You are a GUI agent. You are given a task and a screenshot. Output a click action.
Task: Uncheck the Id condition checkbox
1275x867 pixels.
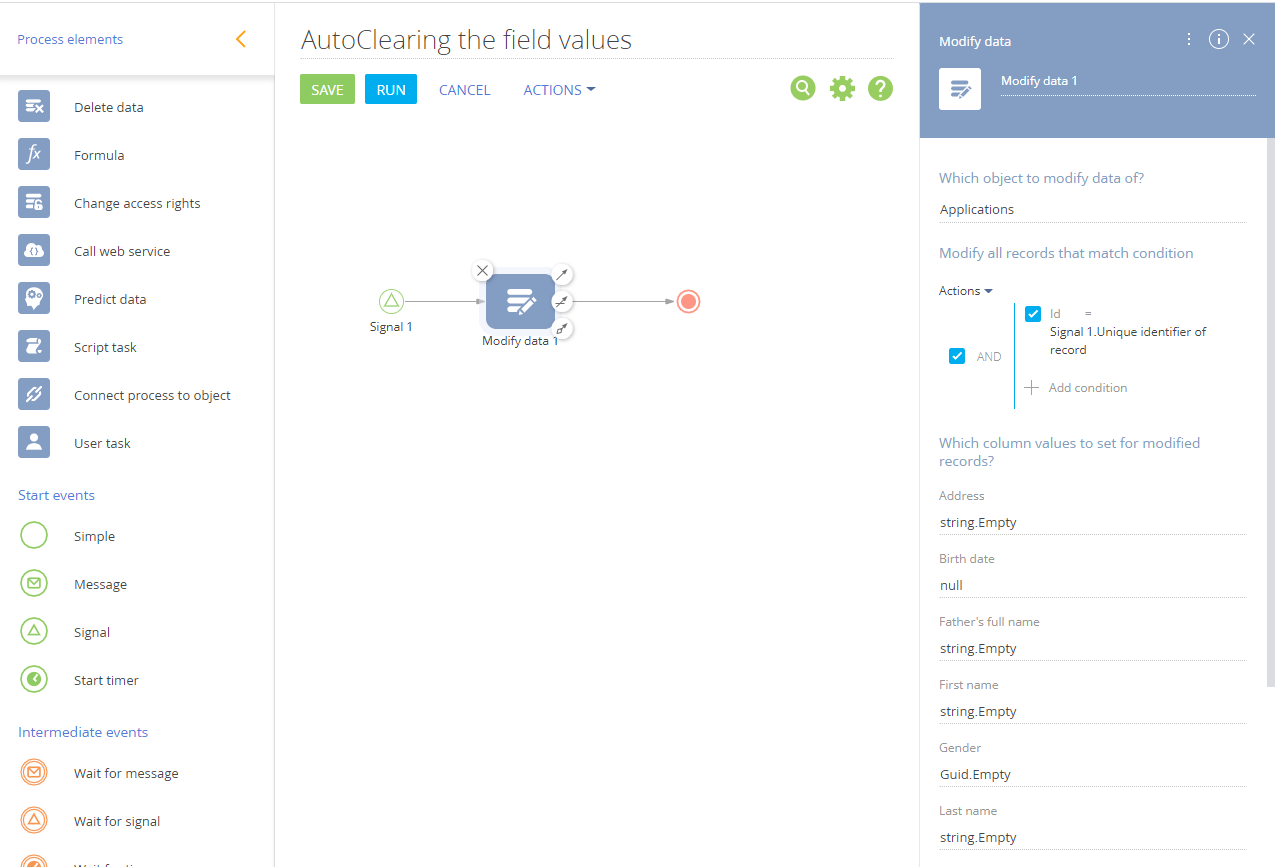[1033, 314]
